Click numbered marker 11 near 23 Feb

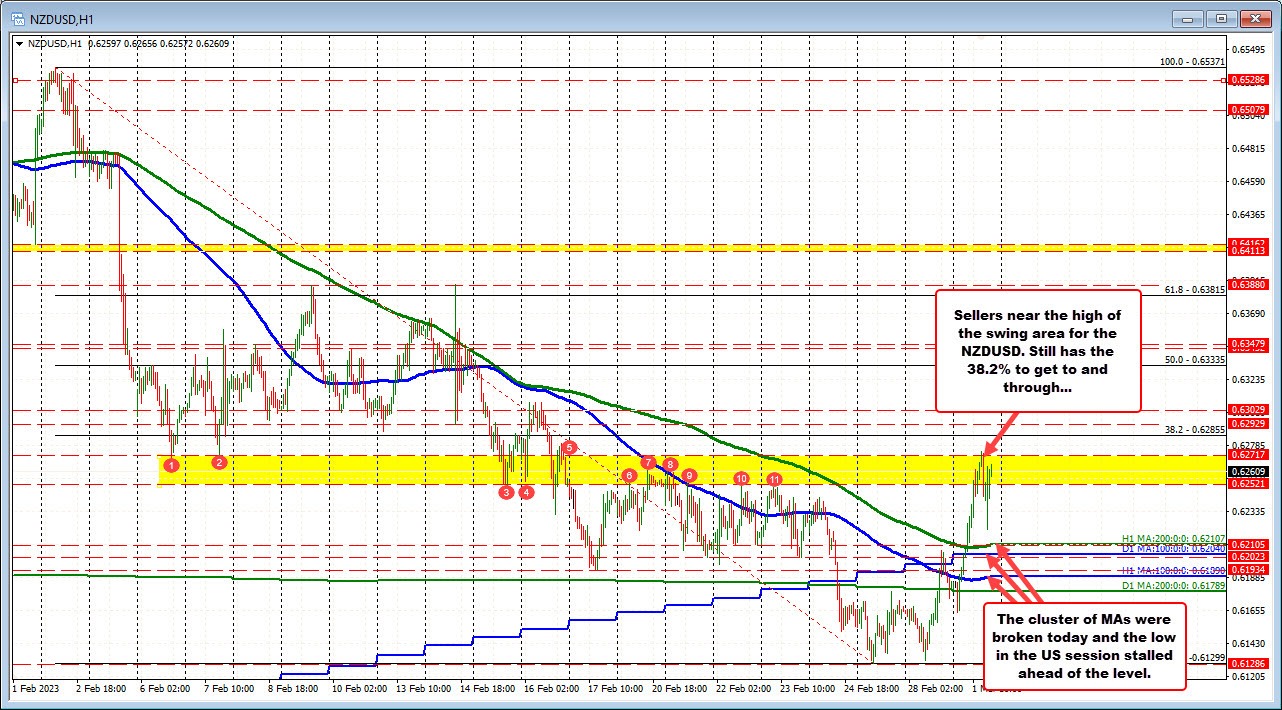click(x=773, y=479)
